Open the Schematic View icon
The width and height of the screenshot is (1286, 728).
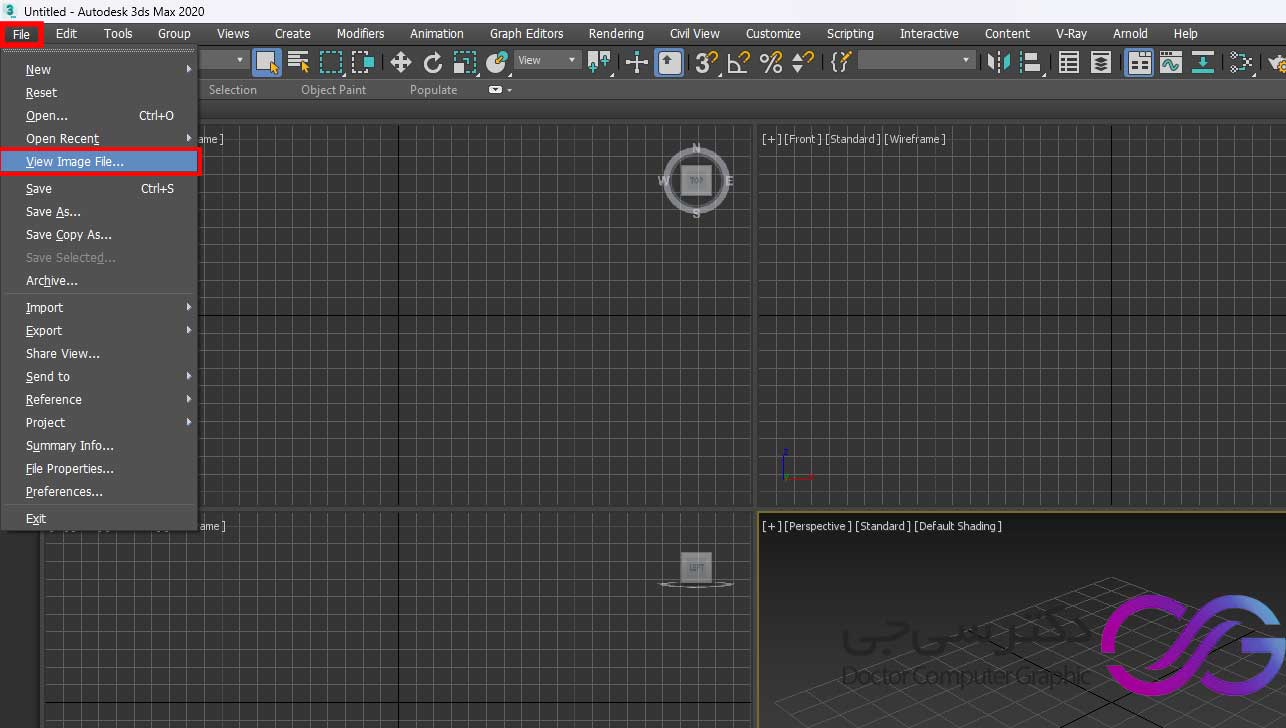(x=1241, y=62)
